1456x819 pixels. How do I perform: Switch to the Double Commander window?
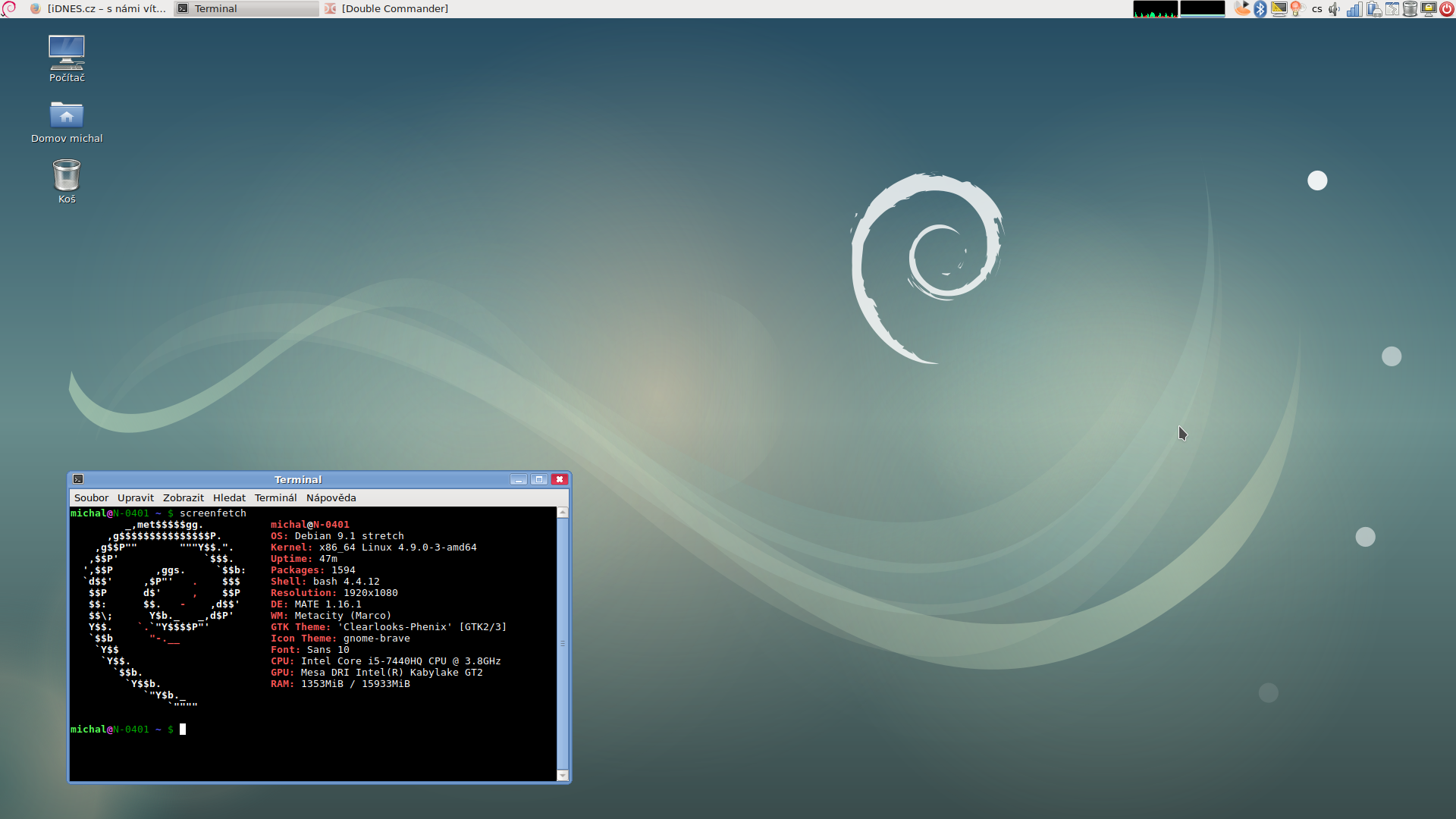394,8
